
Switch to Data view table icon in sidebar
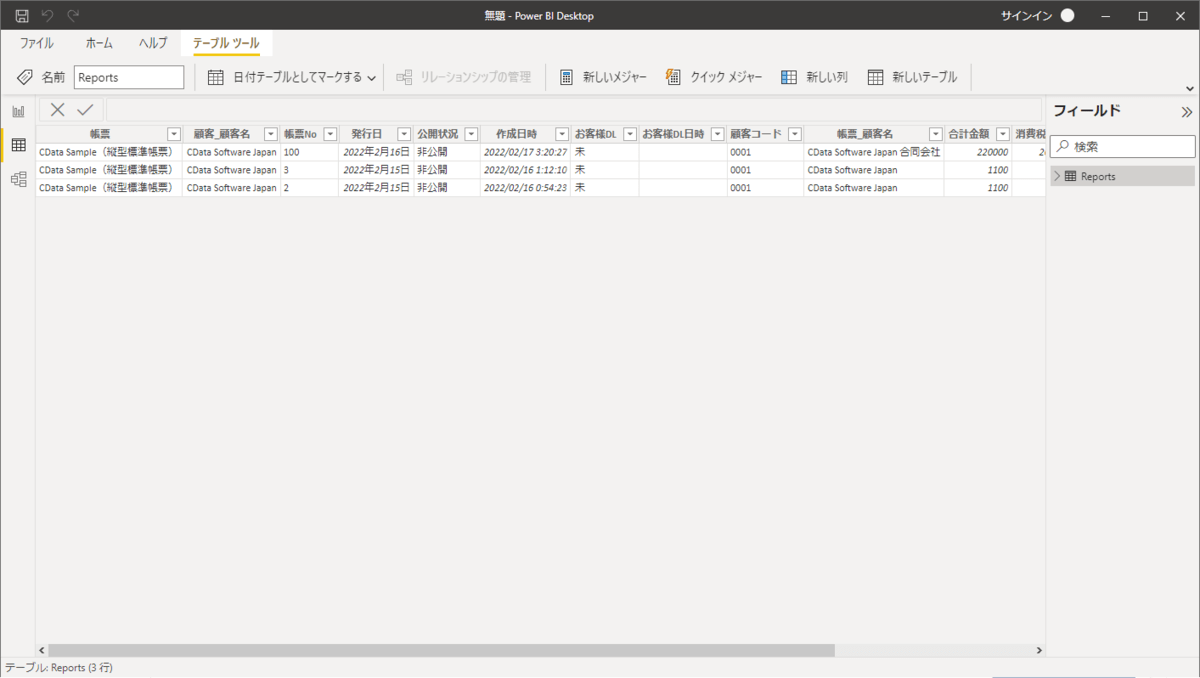(x=18, y=146)
